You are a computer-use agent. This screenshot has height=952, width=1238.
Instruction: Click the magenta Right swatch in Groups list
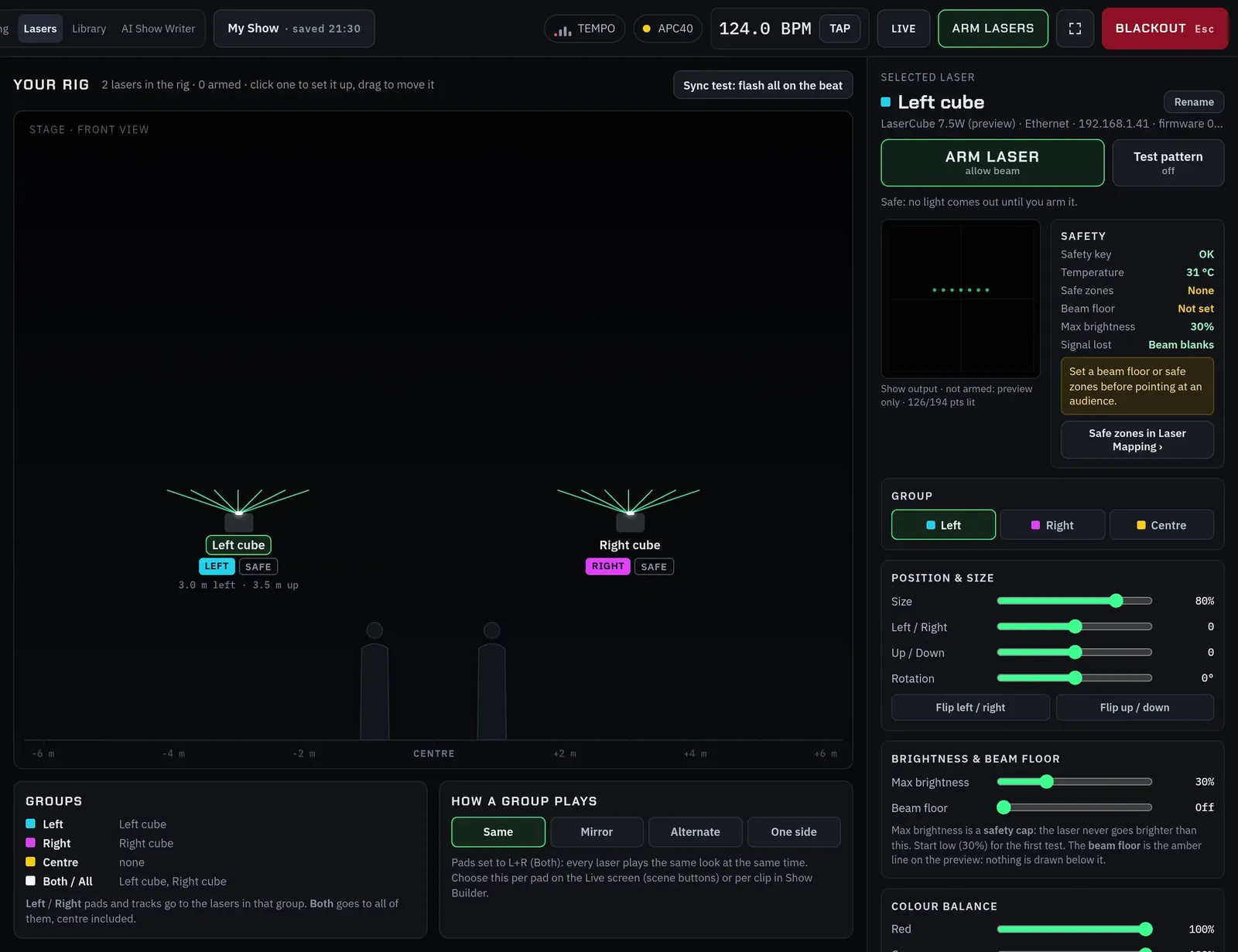31,843
